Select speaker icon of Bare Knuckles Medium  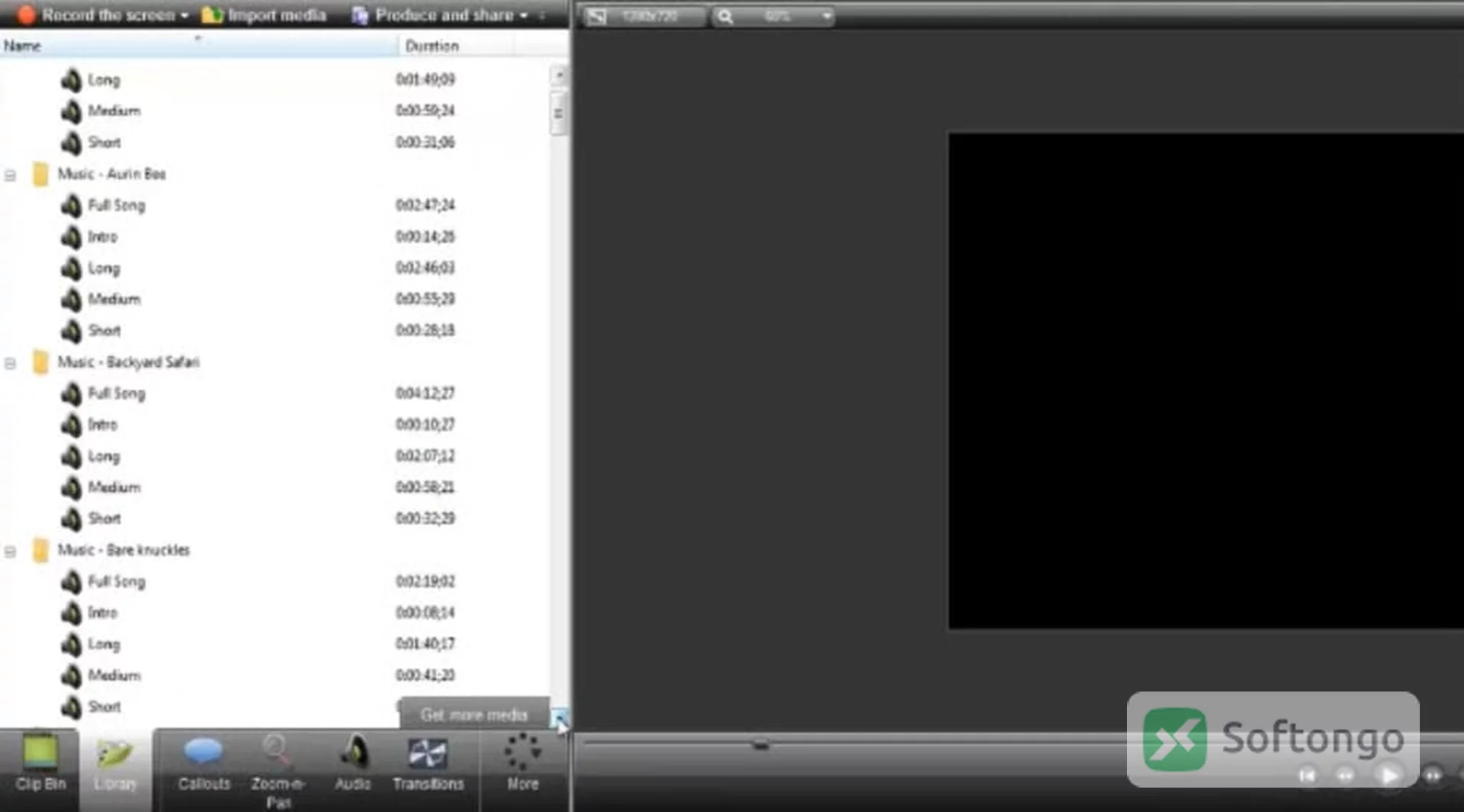[x=71, y=676]
